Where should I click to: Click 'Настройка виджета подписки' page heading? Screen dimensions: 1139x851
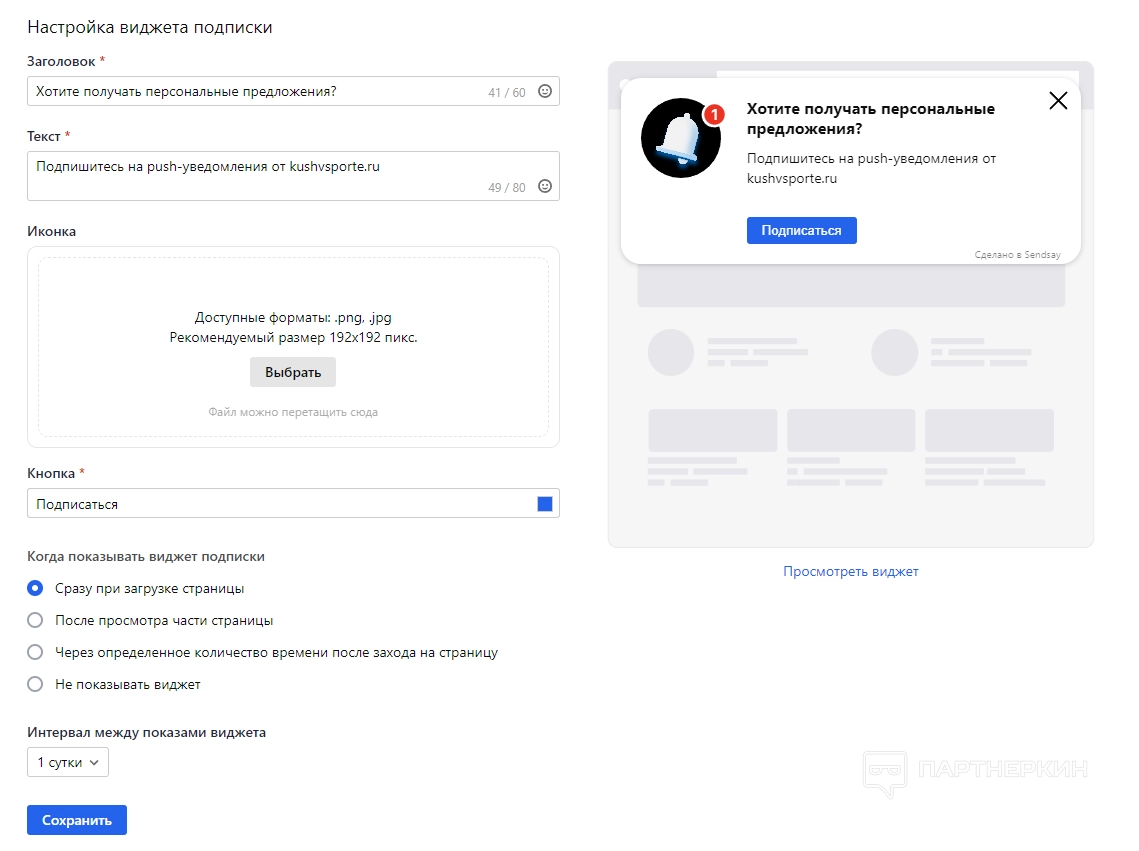(x=150, y=27)
